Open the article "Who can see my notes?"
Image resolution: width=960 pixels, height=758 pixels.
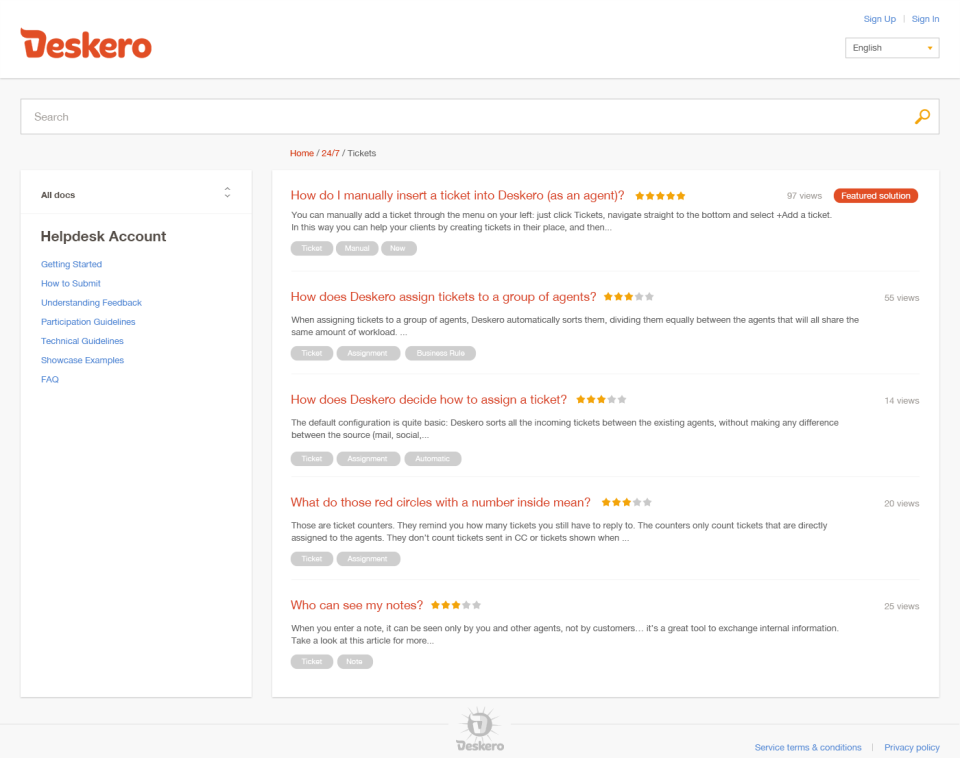(x=356, y=604)
